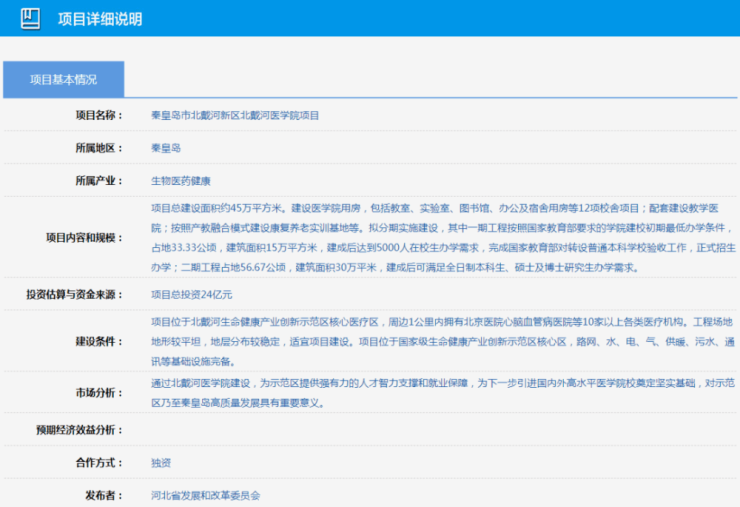The image size is (740, 507).
Task: Click the paragraph starting 项目总建设面积约45万平方米
Action: click(x=440, y=238)
